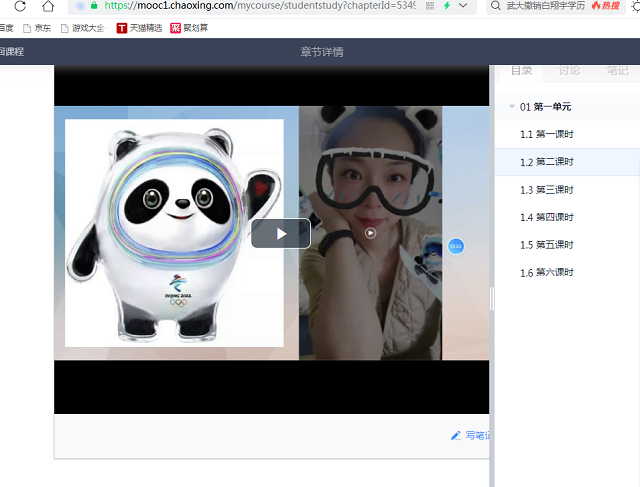Switch to the 目录 tab
The image size is (640, 487).
click(522, 71)
